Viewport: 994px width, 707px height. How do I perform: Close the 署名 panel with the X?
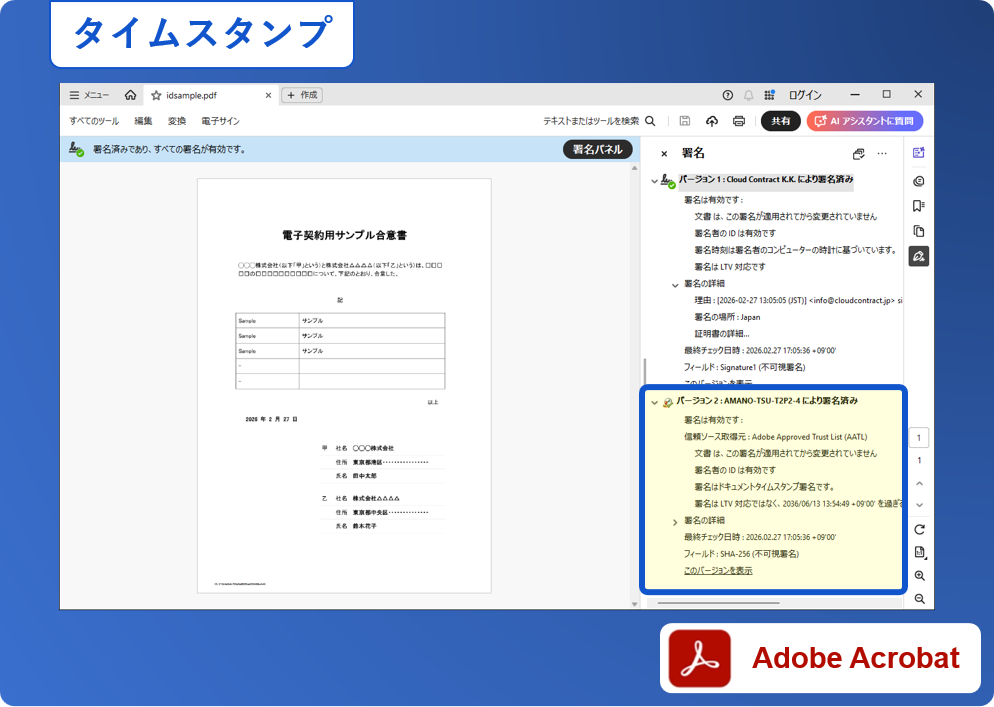[x=664, y=154]
